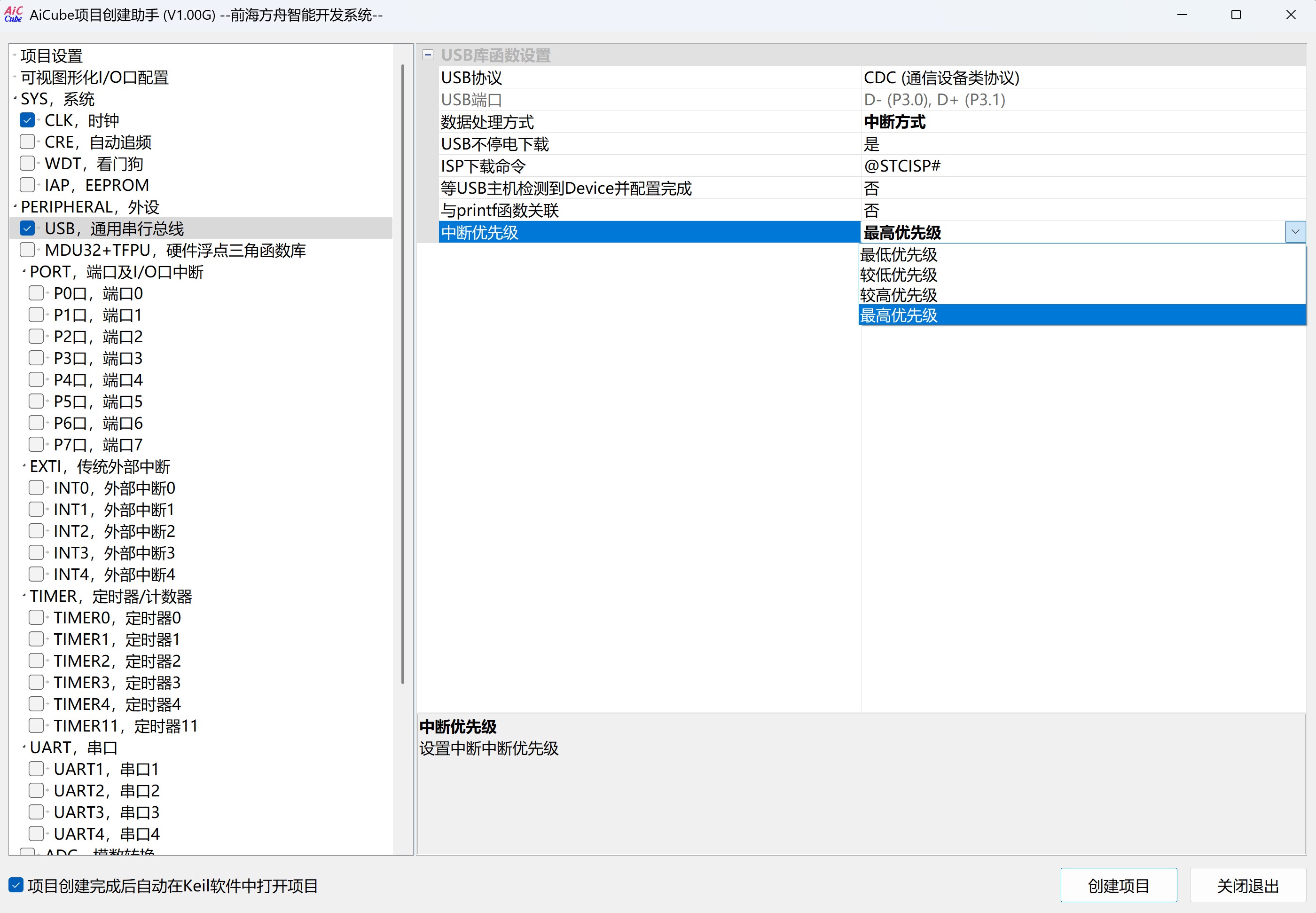Select the 与printf函数关联 property row
1316x913 pixels.
(650, 210)
